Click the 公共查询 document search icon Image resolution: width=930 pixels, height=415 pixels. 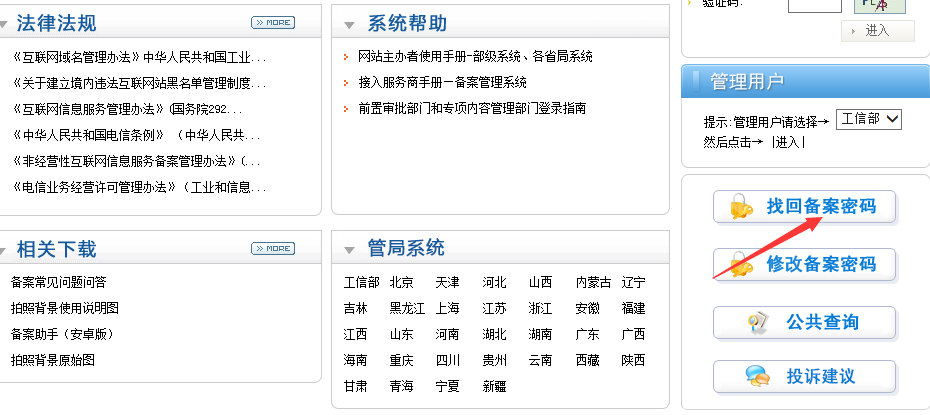758,322
